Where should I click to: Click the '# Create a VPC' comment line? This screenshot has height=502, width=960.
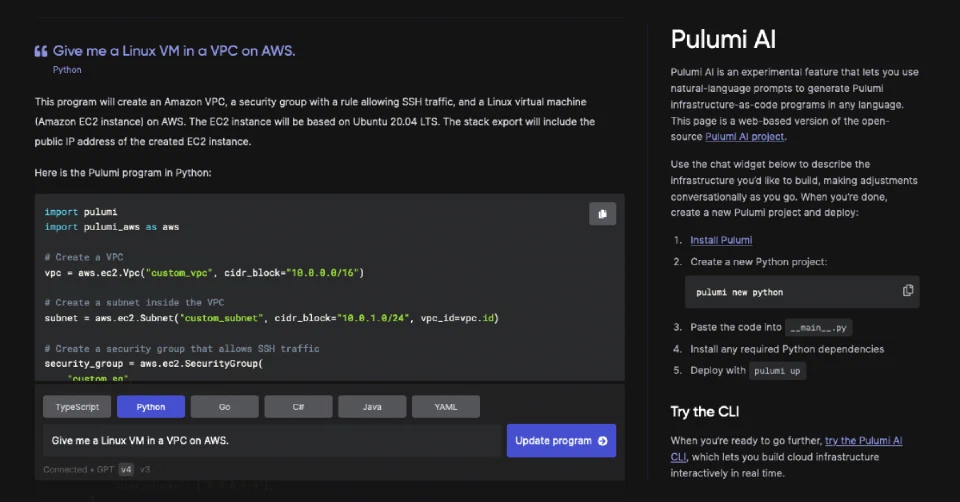[x=84, y=257]
